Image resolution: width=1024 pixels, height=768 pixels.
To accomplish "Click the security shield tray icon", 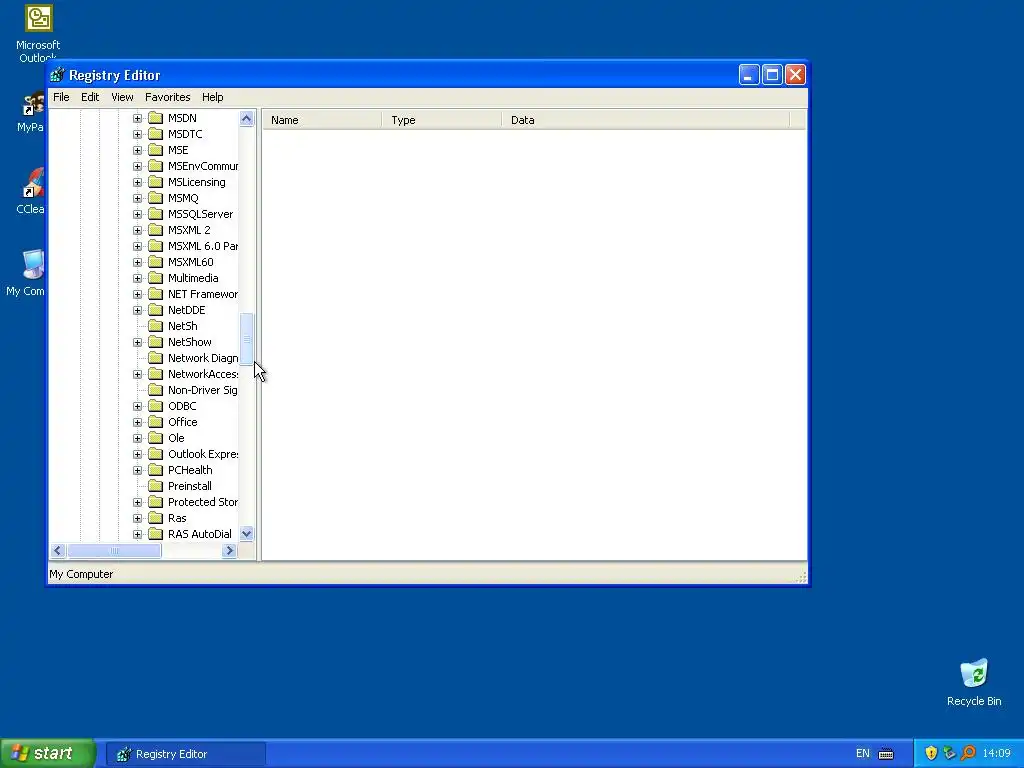I will 931,753.
